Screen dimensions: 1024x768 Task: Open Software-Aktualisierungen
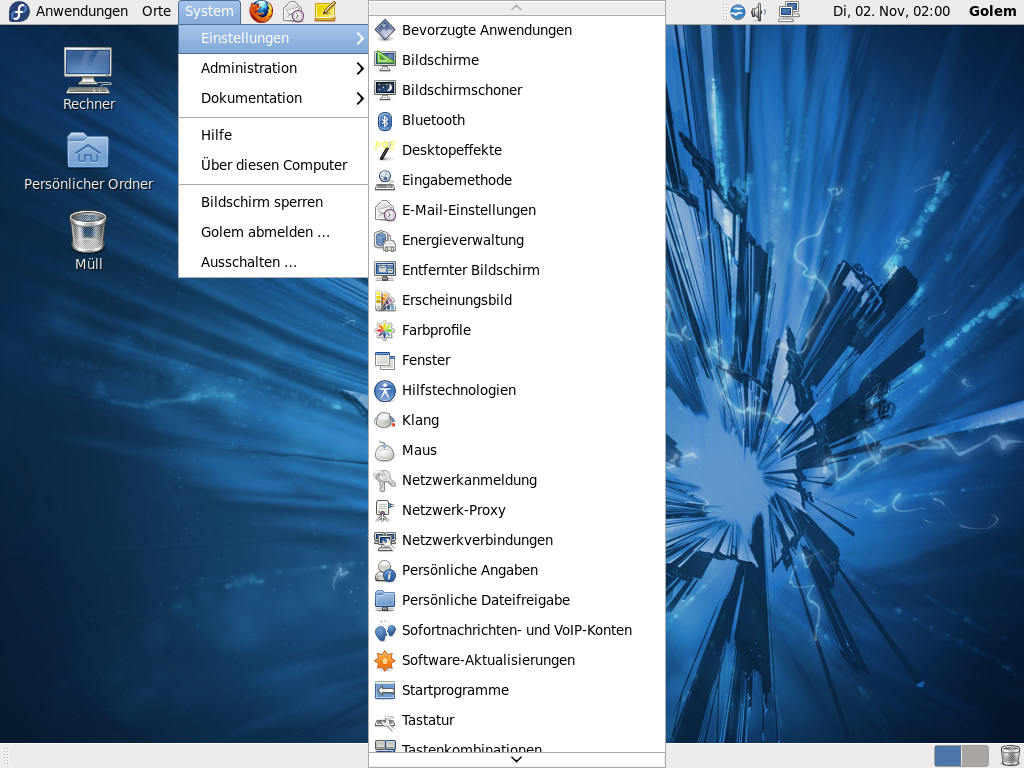(489, 660)
